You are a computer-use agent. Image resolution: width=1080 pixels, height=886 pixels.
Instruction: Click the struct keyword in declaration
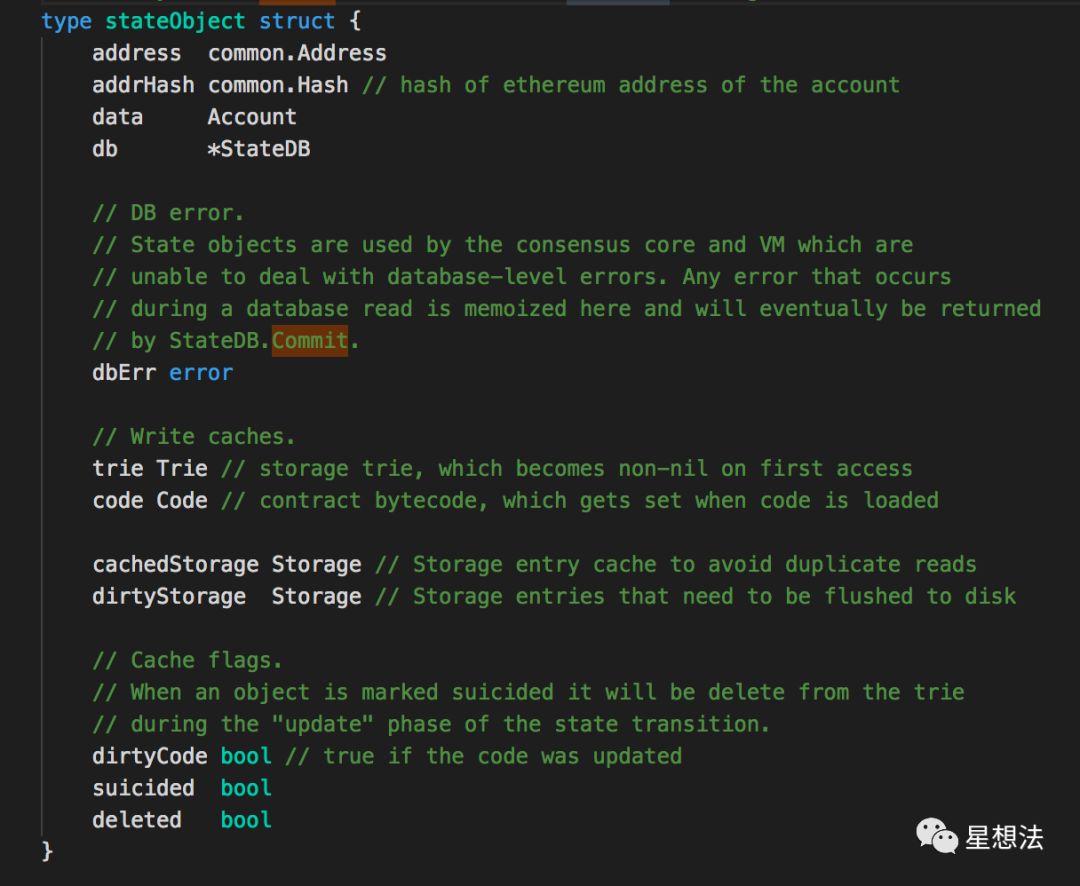tap(297, 21)
